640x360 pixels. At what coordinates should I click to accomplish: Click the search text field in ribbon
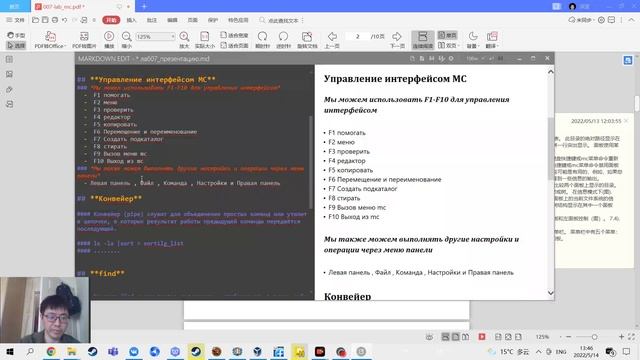[x=282, y=20]
